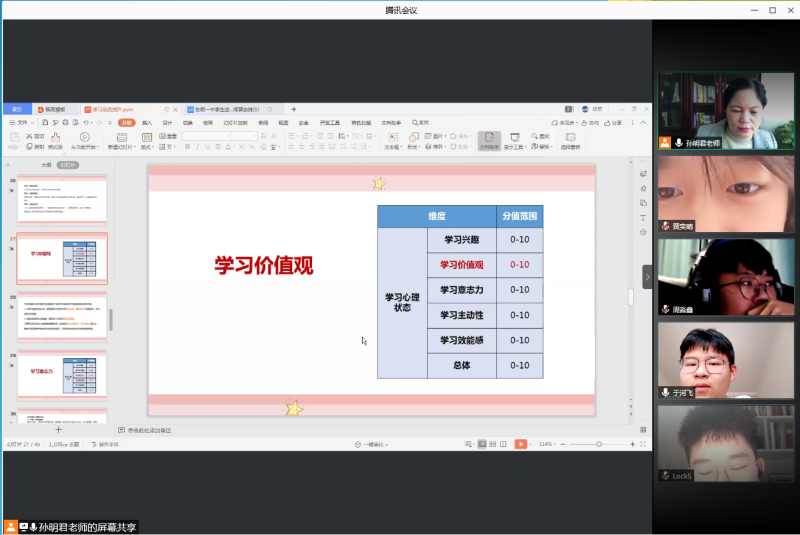Image resolution: width=800 pixels, height=535 pixels.
Task: Click the Format Painter (格式刷) icon
Action: 56,138
